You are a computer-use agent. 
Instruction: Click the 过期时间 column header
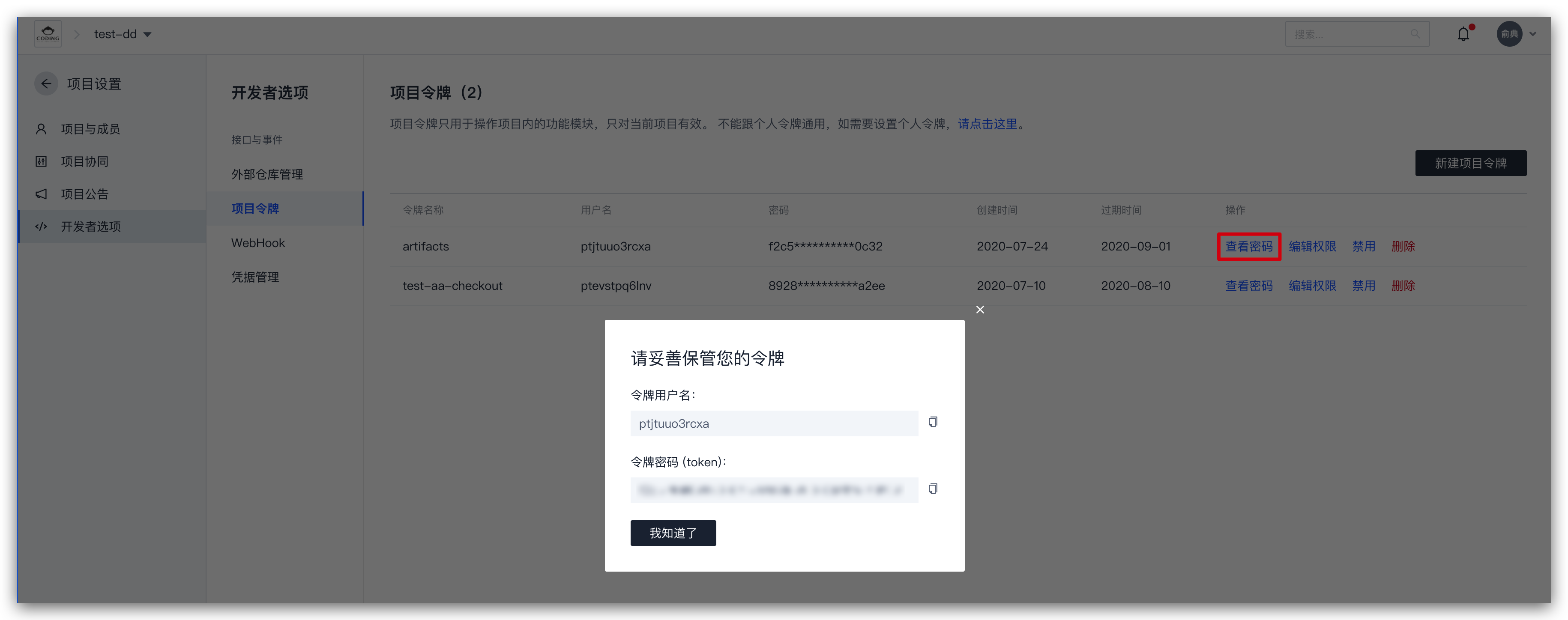[1121, 210]
